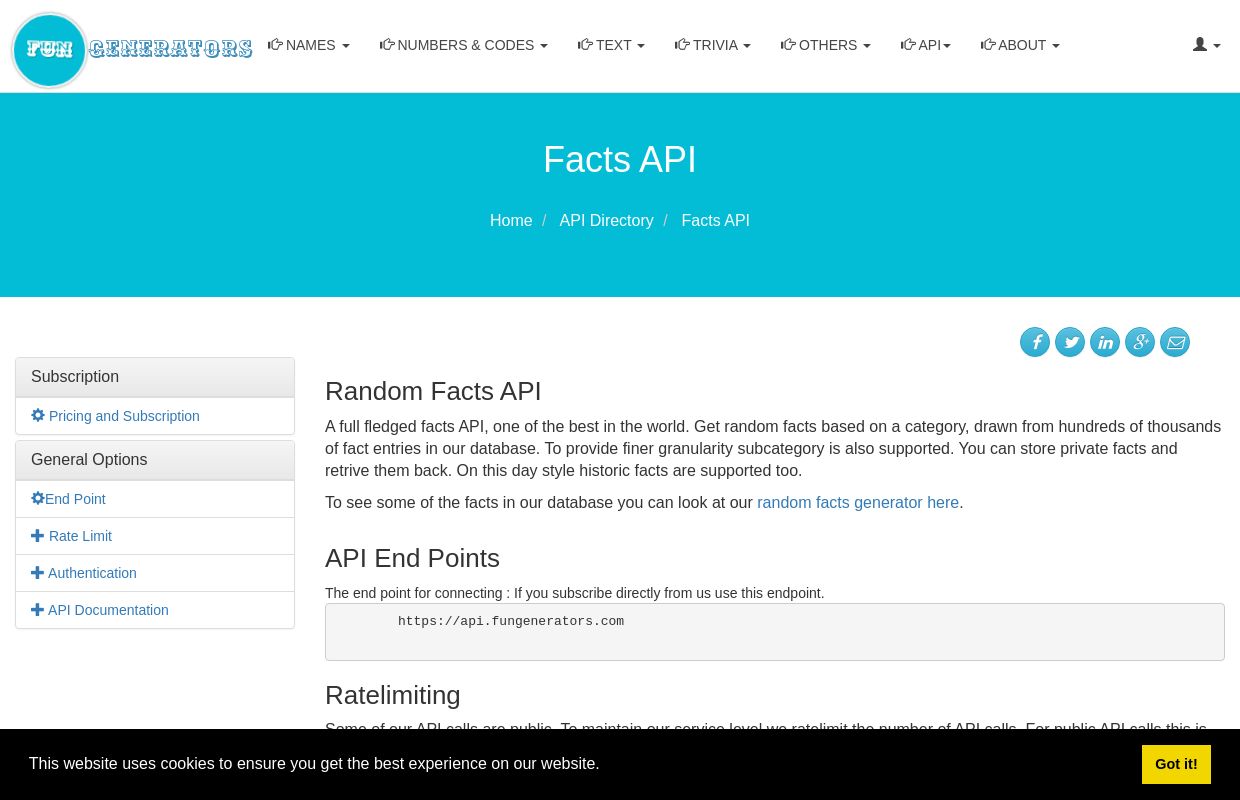This screenshot has height=800, width=1240.
Task: Click the Facts API banner title
Action: point(620,160)
